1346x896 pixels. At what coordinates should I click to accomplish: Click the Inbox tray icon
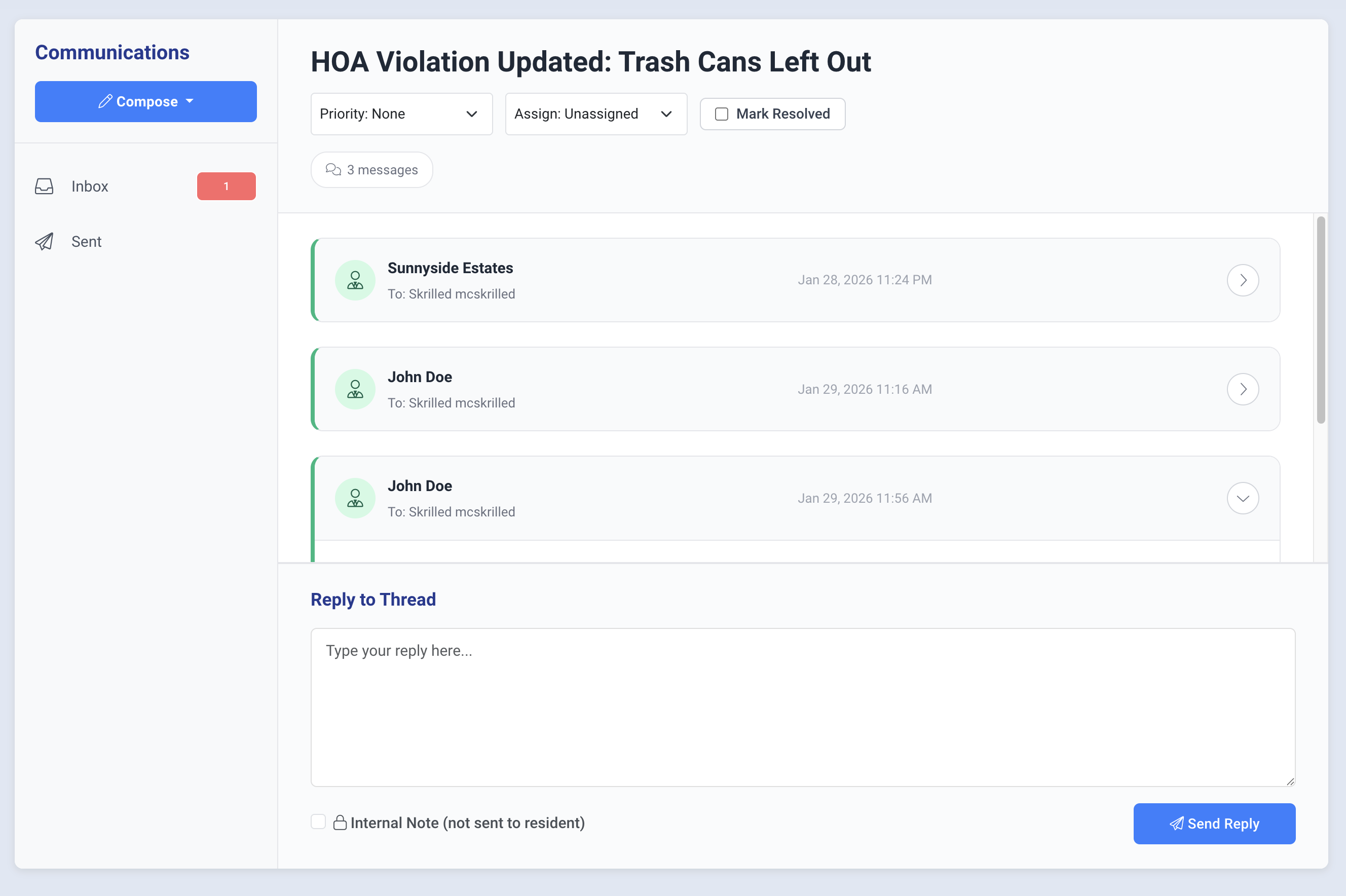click(x=44, y=186)
